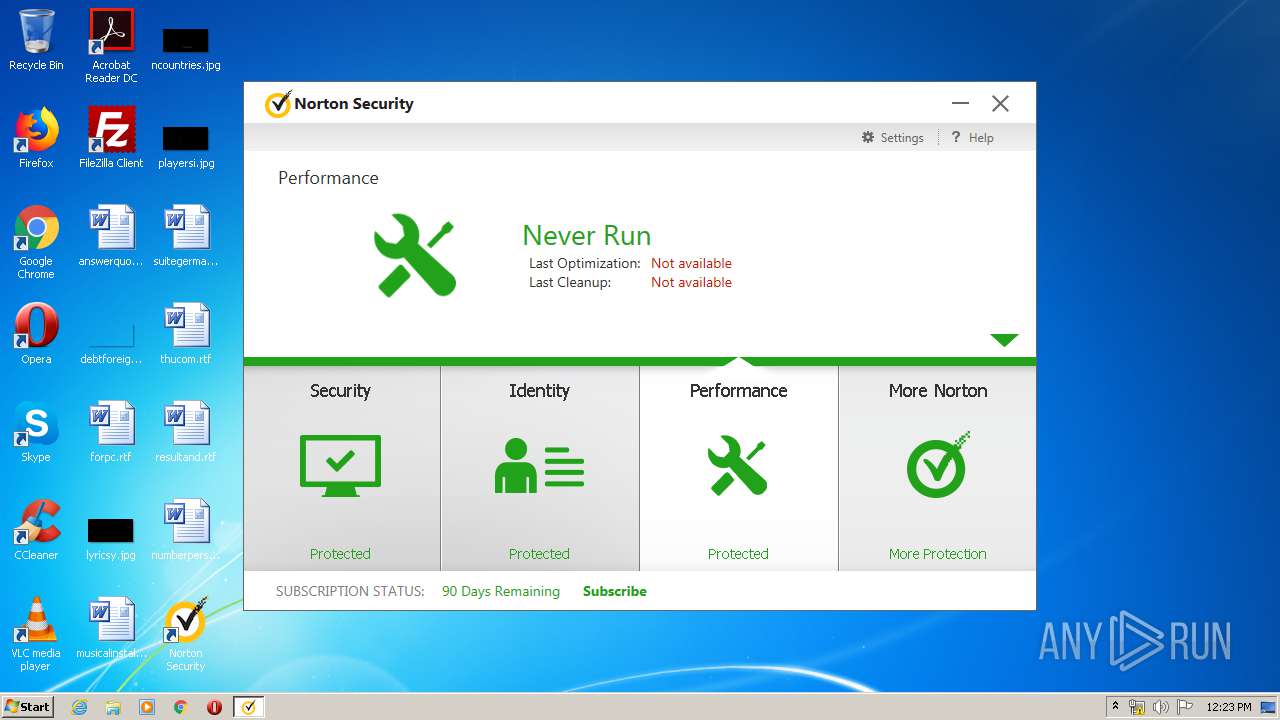Image resolution: width=1280 pixels, height=720 pixels.
Task: Click the taskbar clock showing 12:23 PM
Action: tap(1229, 707)
